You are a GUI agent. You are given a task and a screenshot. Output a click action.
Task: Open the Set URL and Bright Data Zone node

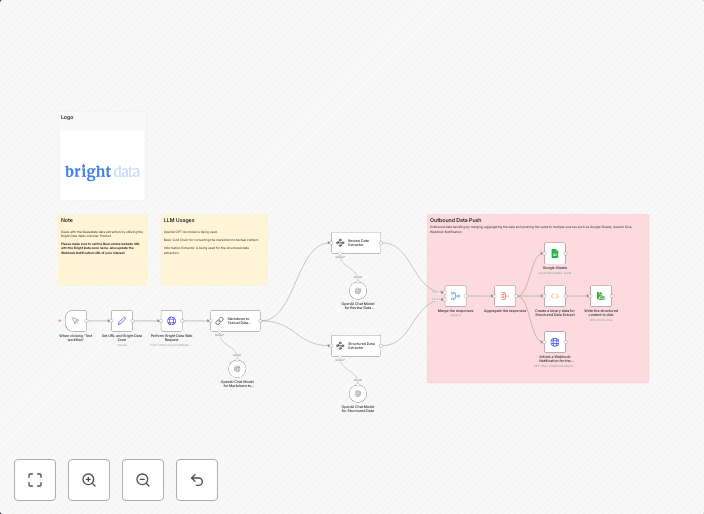(x=122, y=321)
